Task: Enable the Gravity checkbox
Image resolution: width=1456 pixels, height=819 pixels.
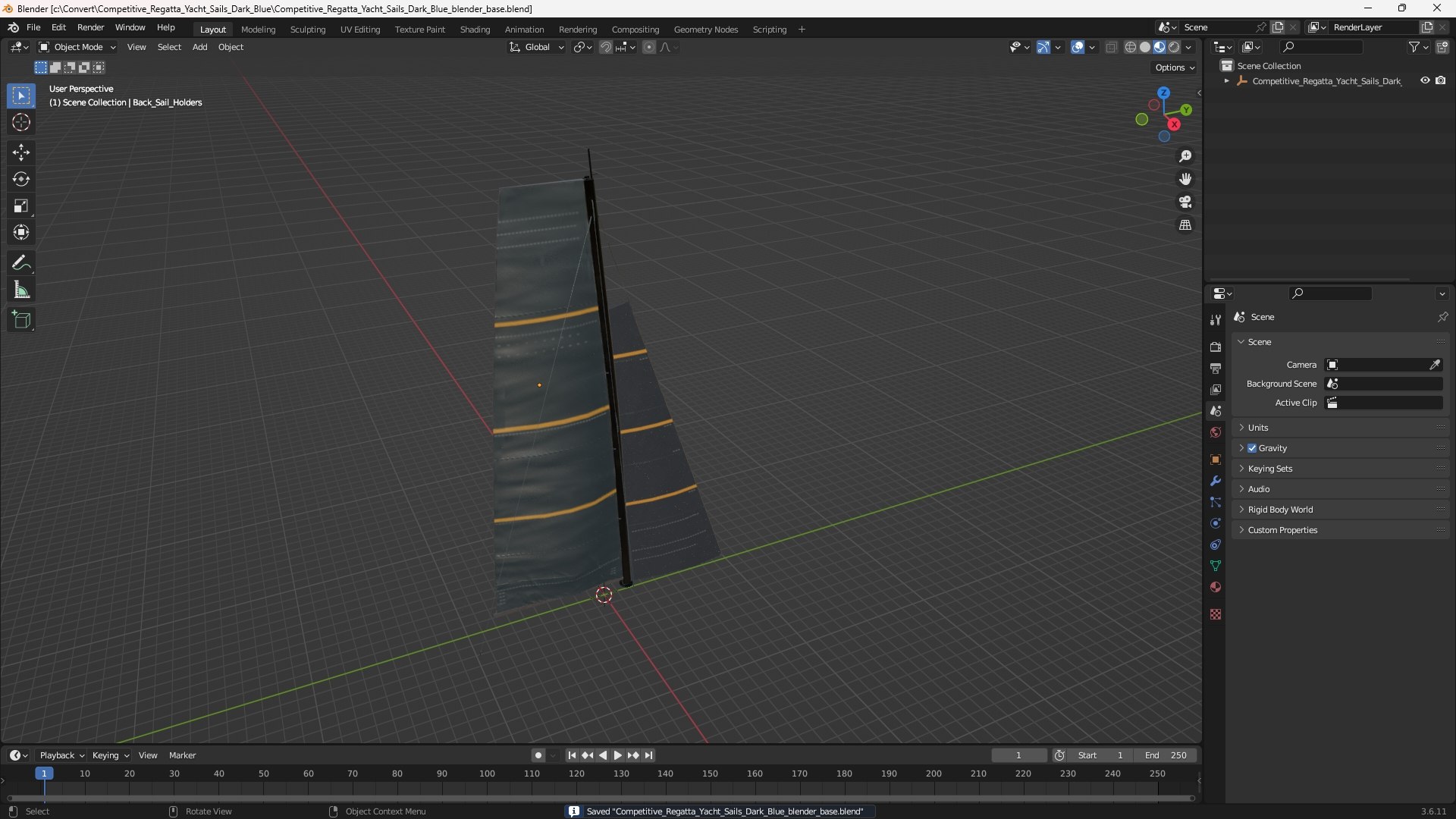Action: pos(1252,448)
